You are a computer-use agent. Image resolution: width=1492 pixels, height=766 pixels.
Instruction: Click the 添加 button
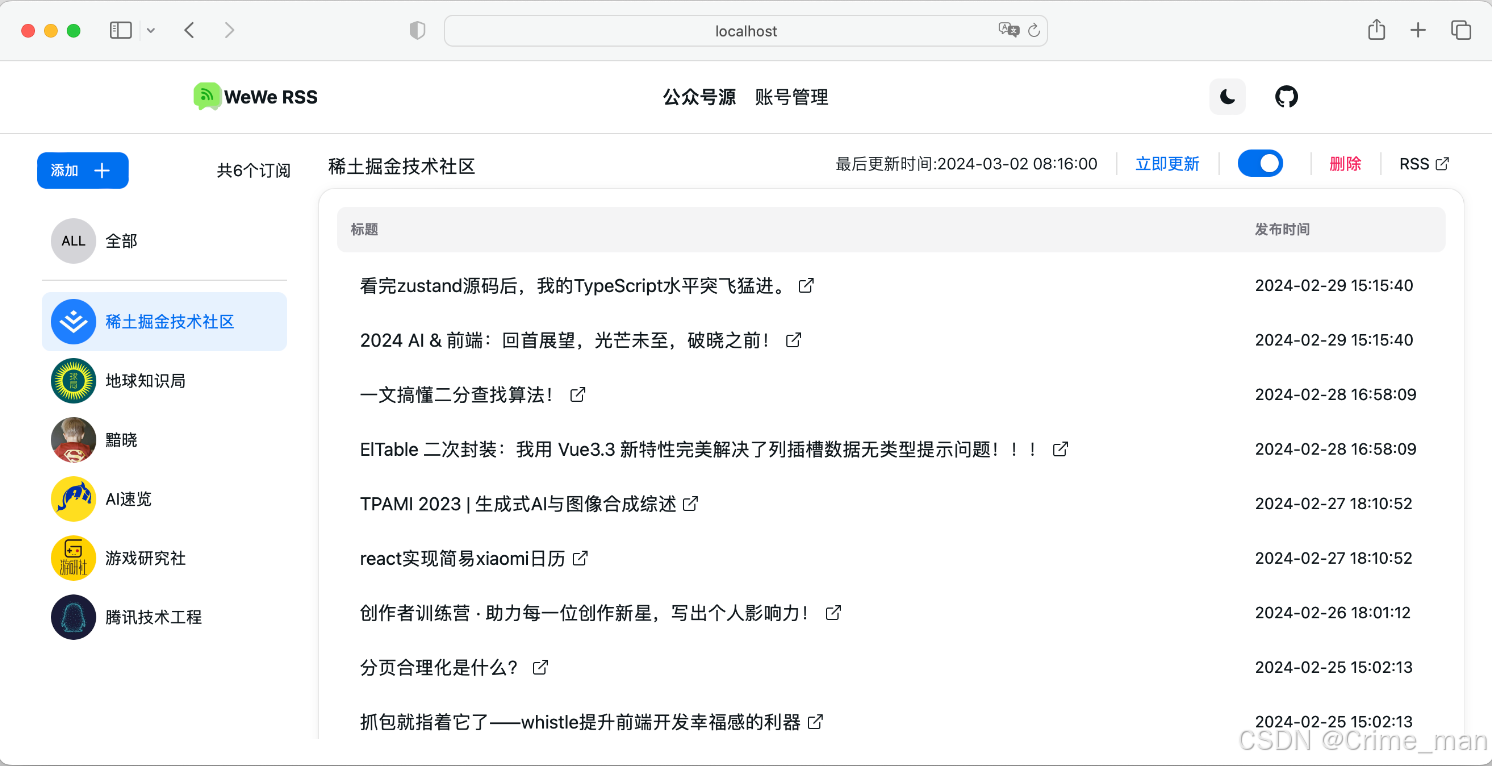[x=83, y=170]
